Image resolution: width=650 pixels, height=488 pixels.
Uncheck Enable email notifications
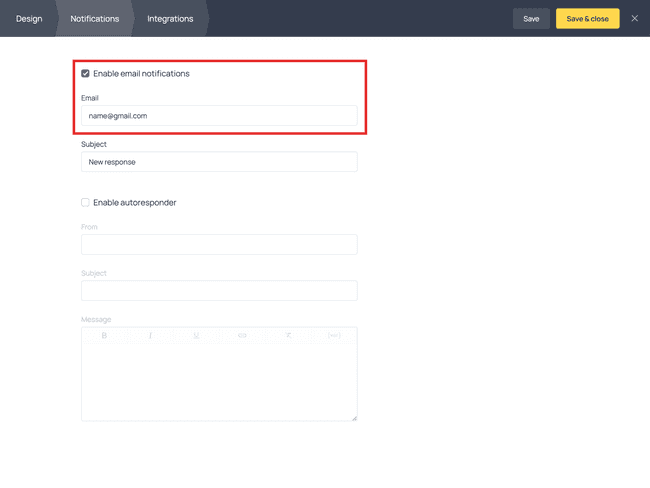coord(85,73)
